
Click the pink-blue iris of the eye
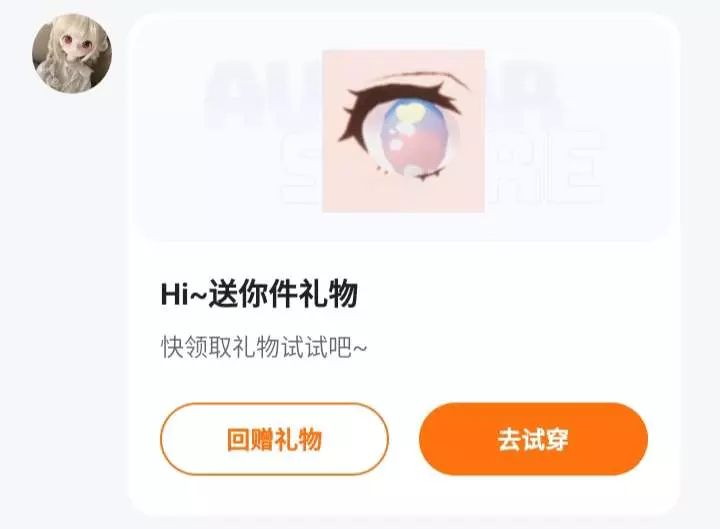tap(413, 138)
